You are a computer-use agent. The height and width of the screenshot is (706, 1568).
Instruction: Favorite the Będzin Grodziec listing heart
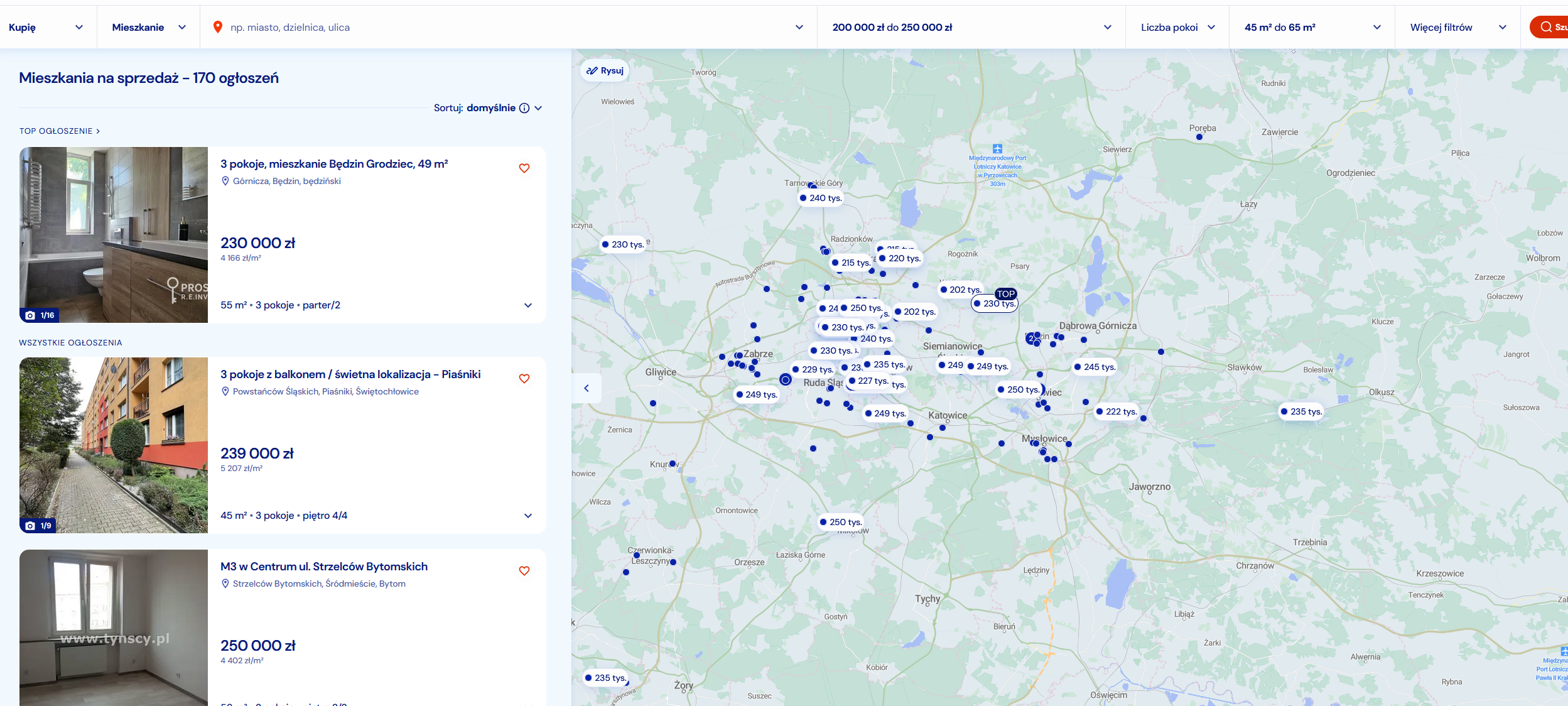pos(524,168)
